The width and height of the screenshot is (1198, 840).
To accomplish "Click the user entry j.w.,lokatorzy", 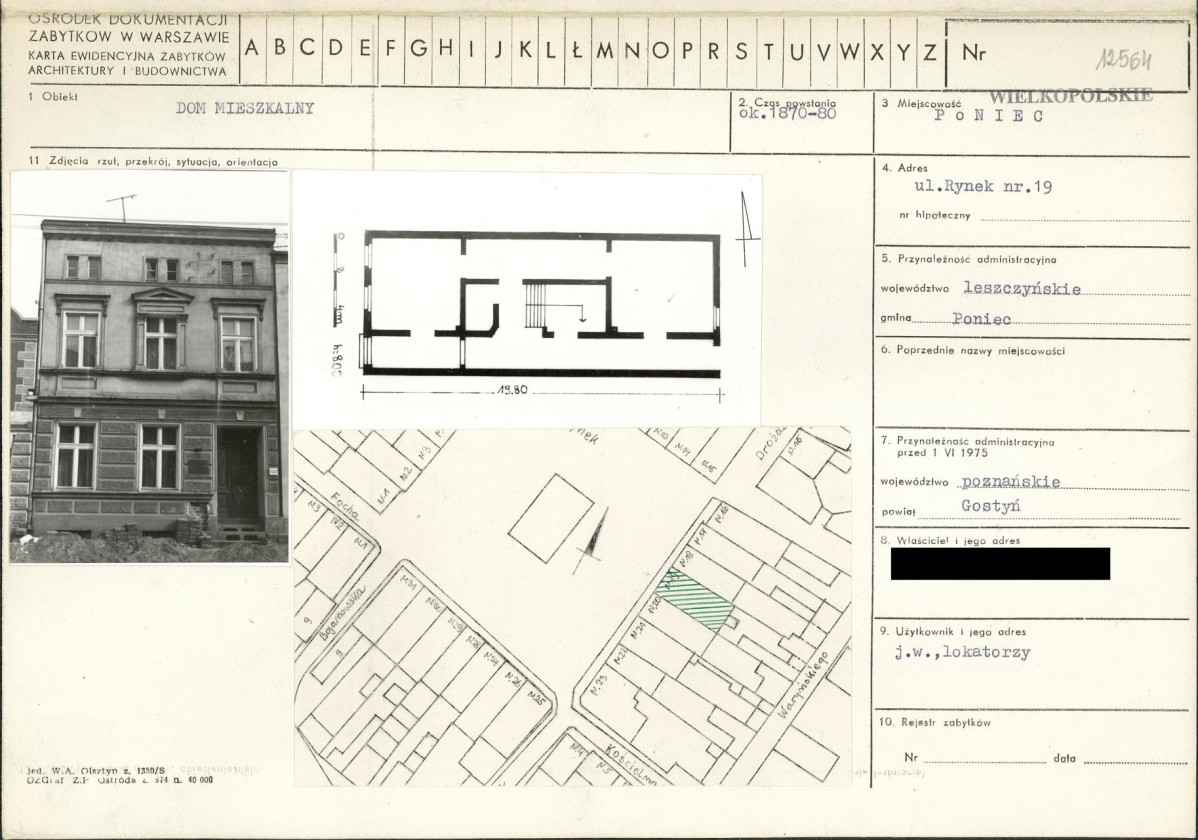I will pyautogui.click(x=963, y=653).
